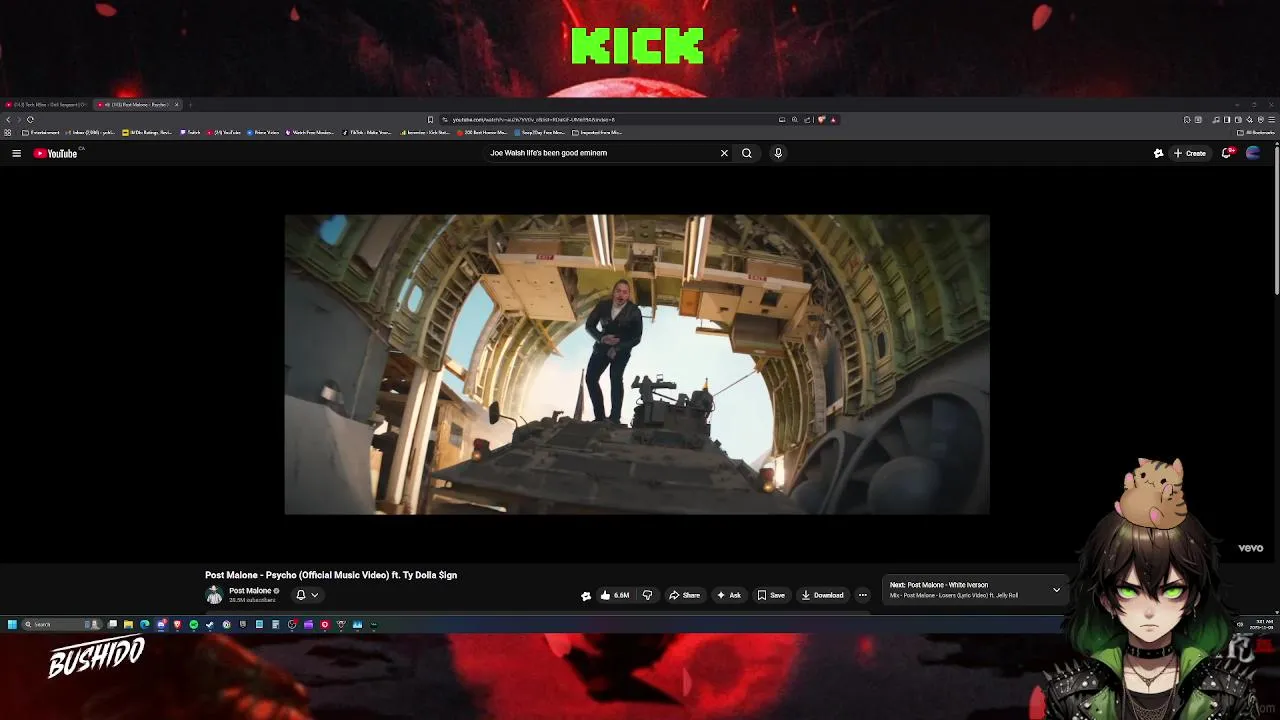Open a new browser tab
Image resolution: width=1280 pixels, height=720 pixels.
190,104
